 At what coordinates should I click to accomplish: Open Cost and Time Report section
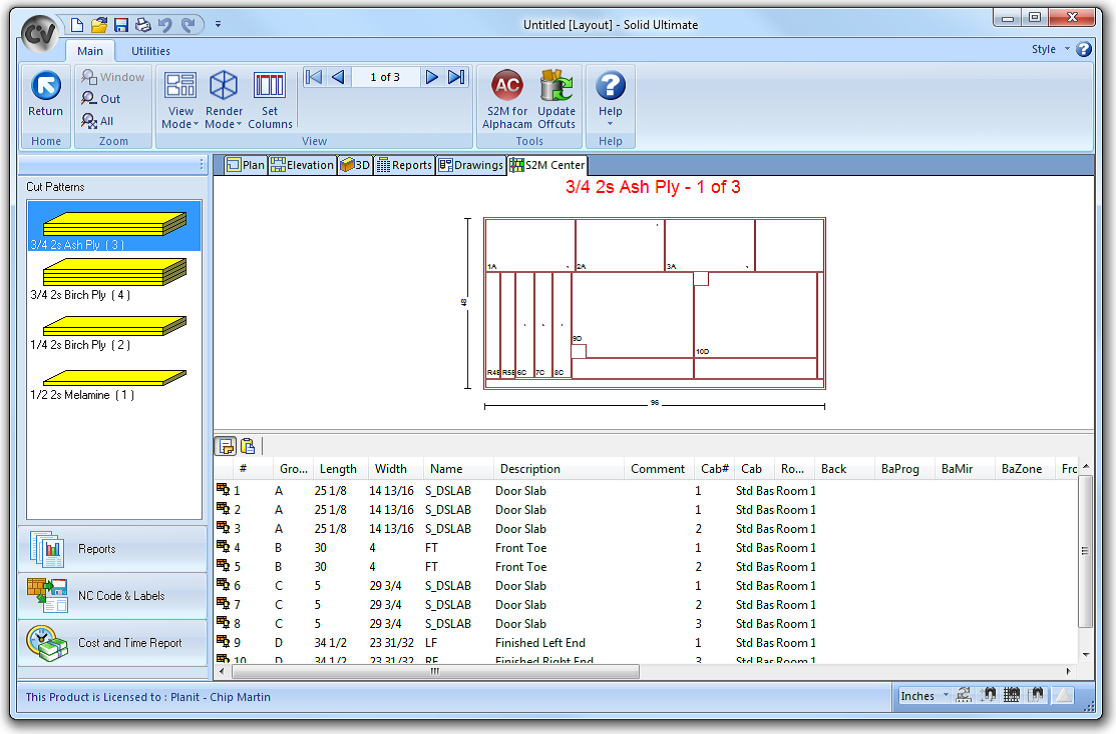[112, 643]
